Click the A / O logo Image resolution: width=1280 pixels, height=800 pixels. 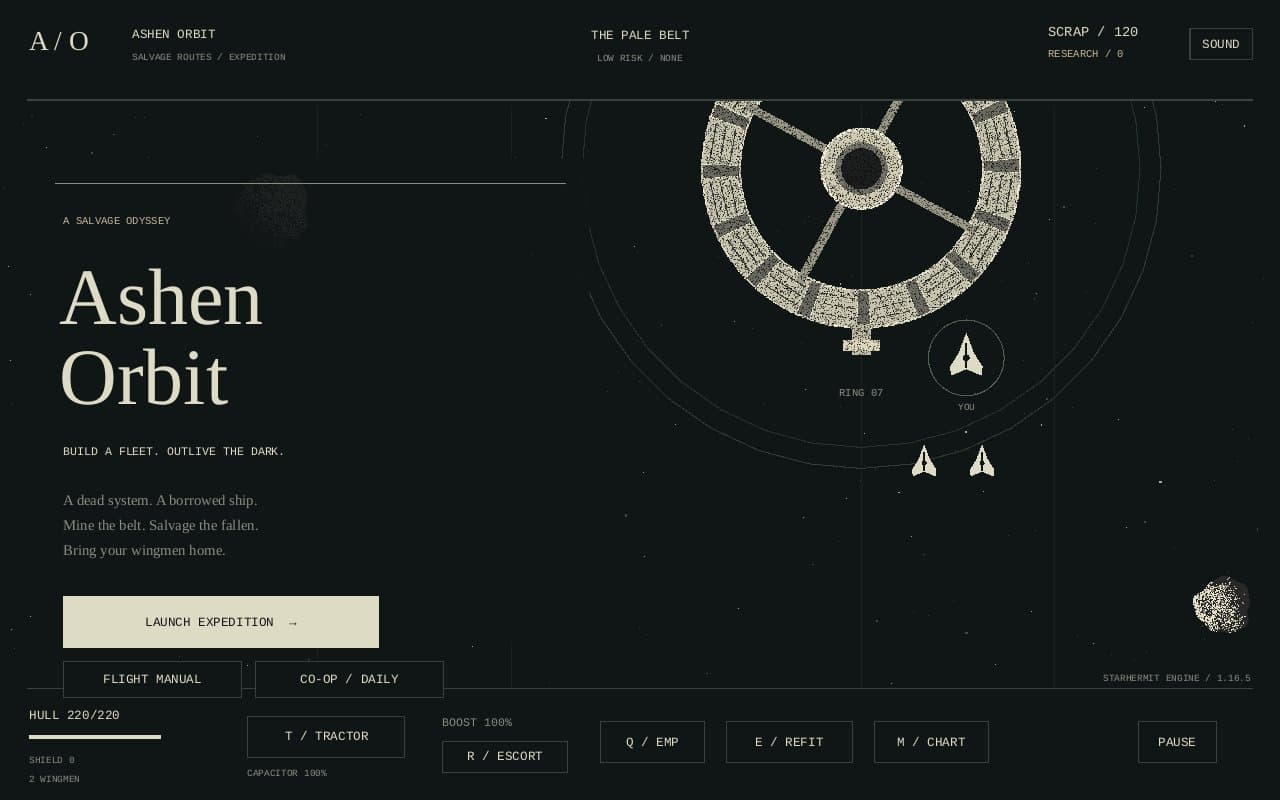59,42
